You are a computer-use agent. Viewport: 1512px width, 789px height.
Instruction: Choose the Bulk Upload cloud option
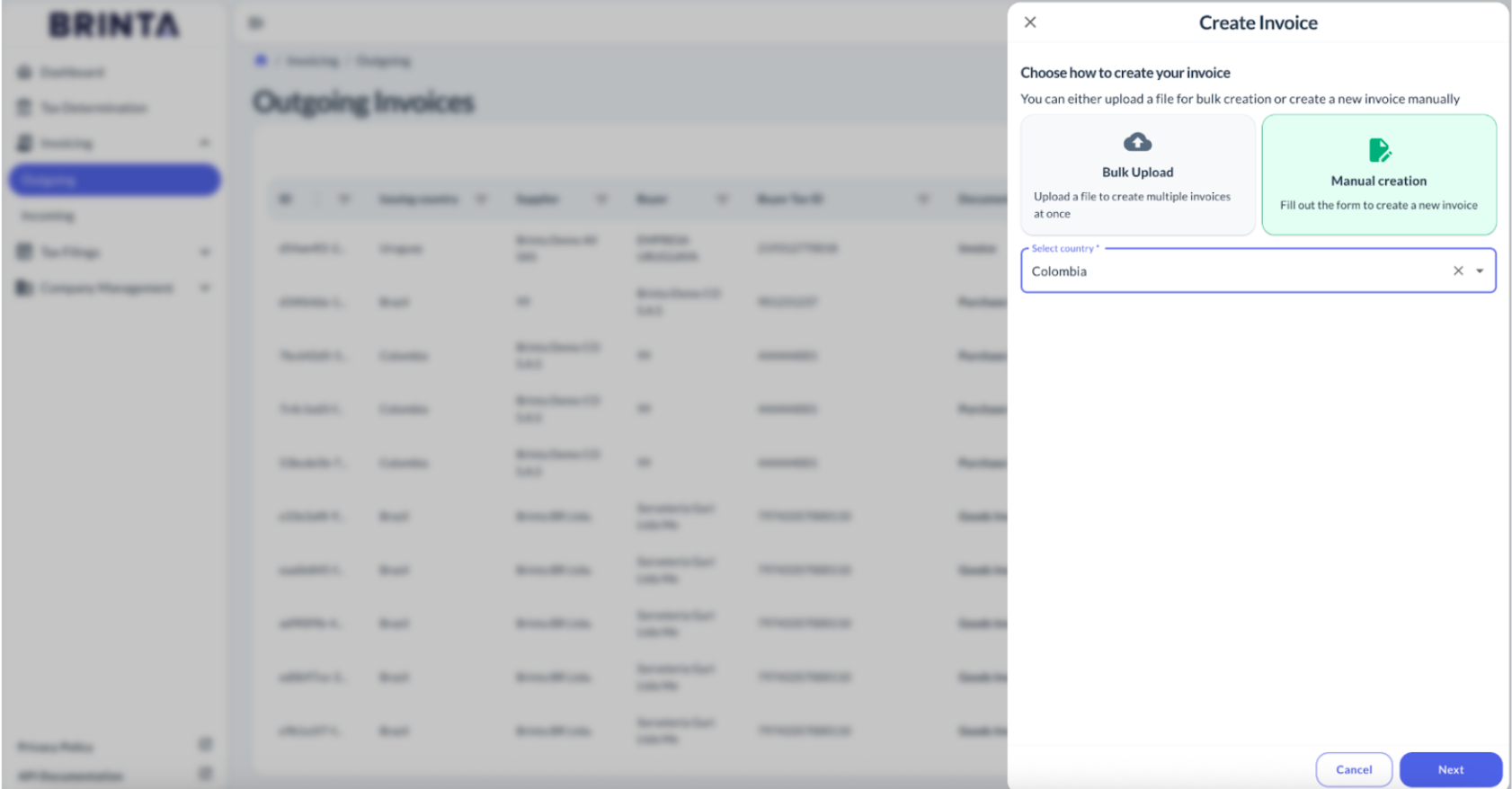coord(1137,175)
